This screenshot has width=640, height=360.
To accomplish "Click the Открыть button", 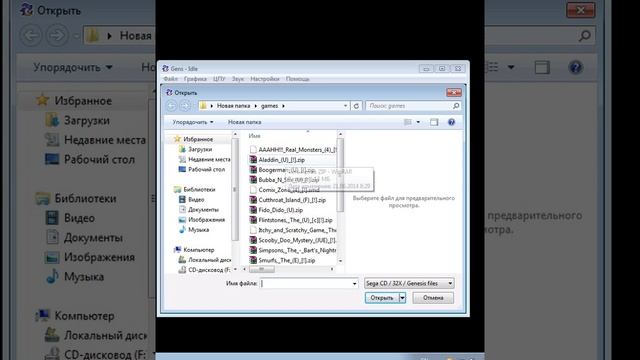I will point(382,298).
